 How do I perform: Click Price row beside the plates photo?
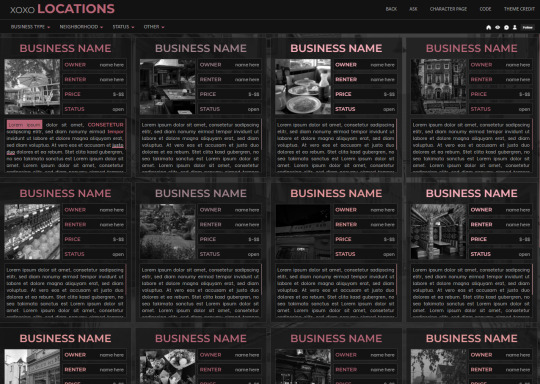(x=365, y=94)
